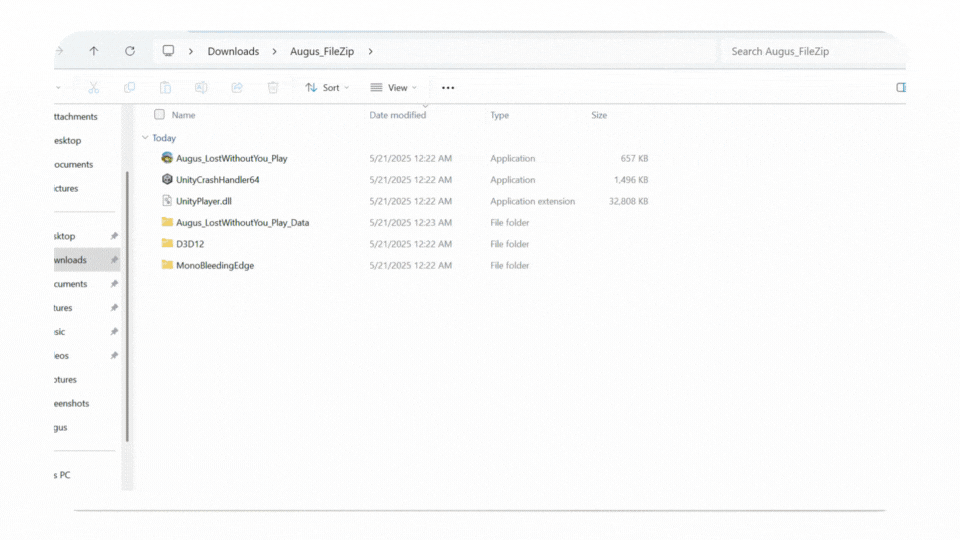Viewport: 960px width, 540px height.
Task: Click the MonoBleedingEdge folder icon
Action: (x=167, y=264)
